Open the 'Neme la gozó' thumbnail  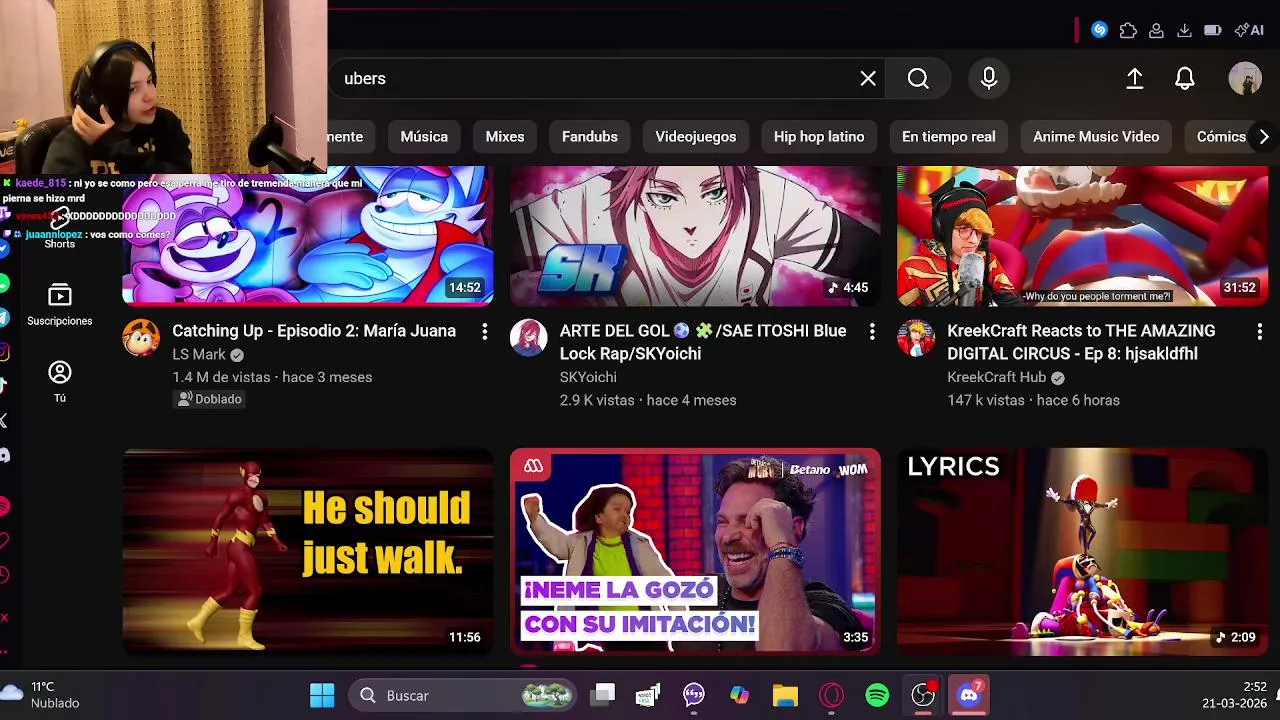tap(695, 551)
